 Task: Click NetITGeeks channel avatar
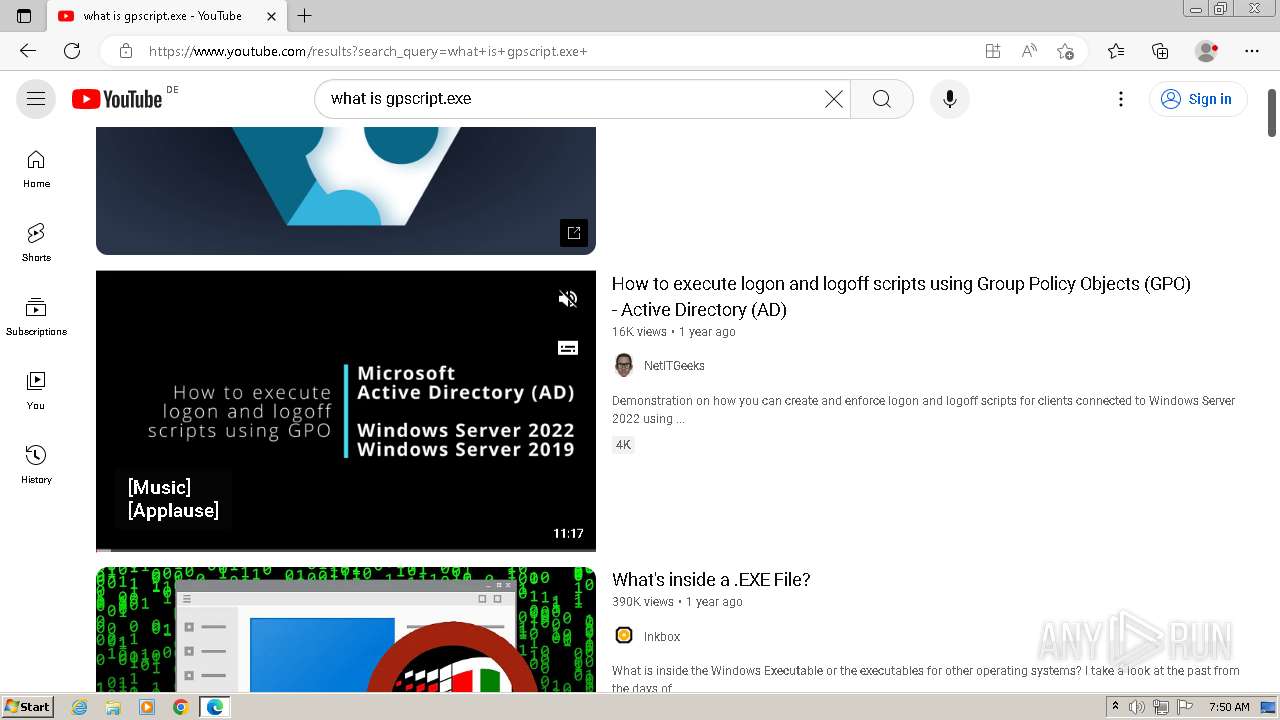coord(624,365)
